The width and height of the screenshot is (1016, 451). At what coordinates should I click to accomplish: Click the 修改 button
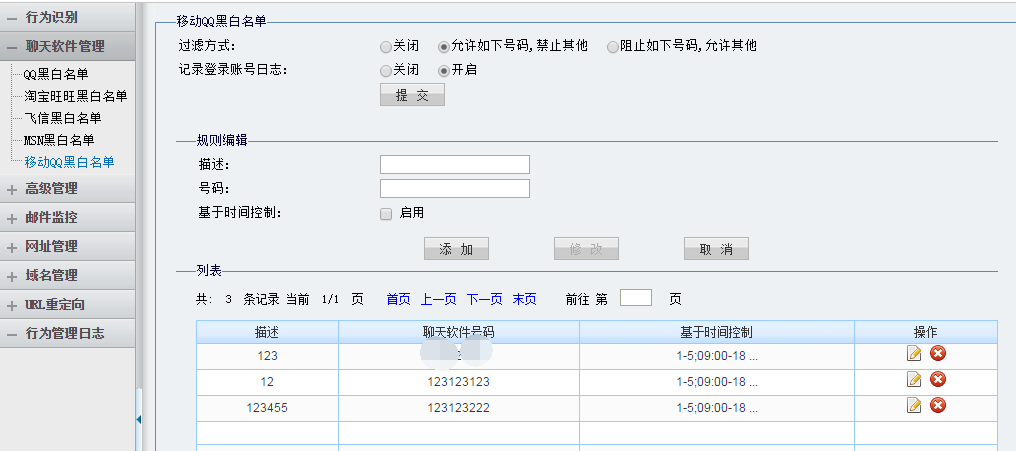(x=586, y=249)
